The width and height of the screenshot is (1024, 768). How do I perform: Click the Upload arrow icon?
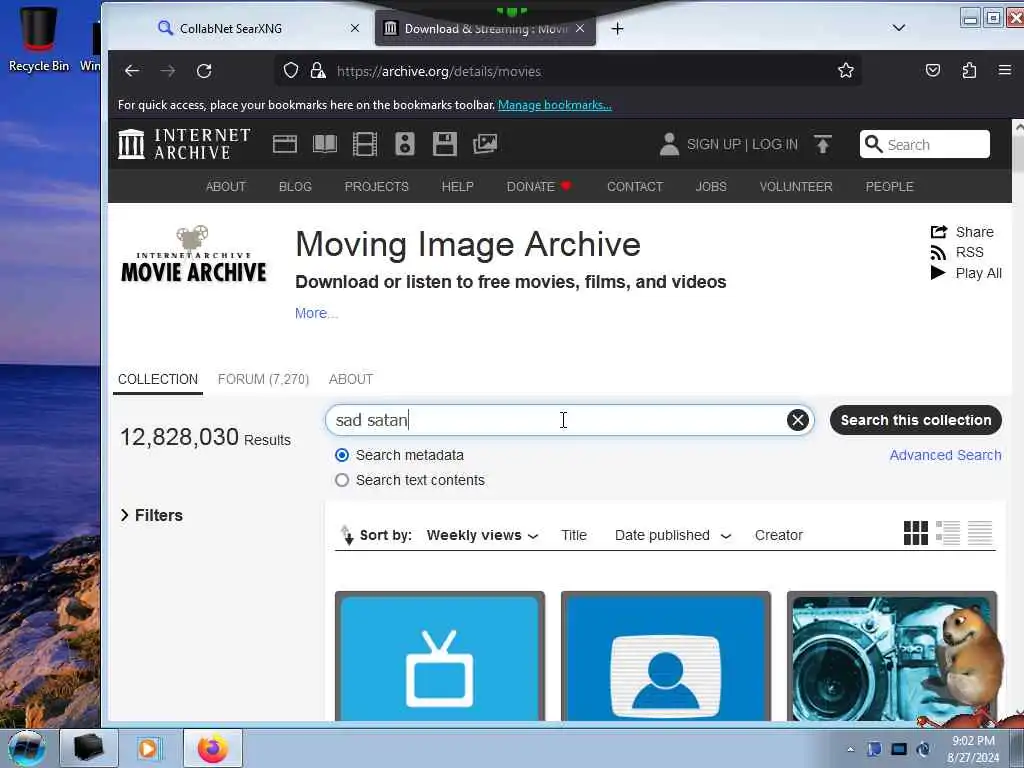click(x=823, y=144)
